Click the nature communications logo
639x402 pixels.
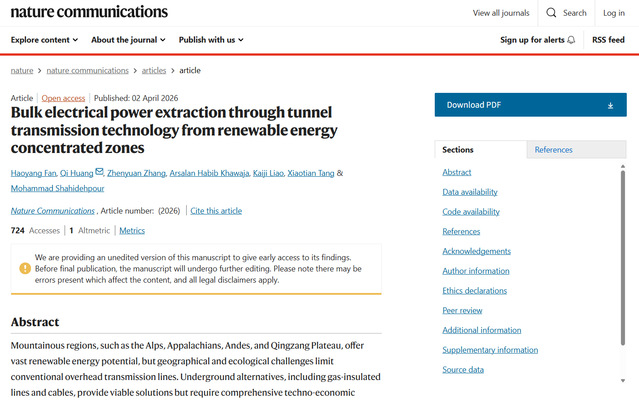(89, 12)
